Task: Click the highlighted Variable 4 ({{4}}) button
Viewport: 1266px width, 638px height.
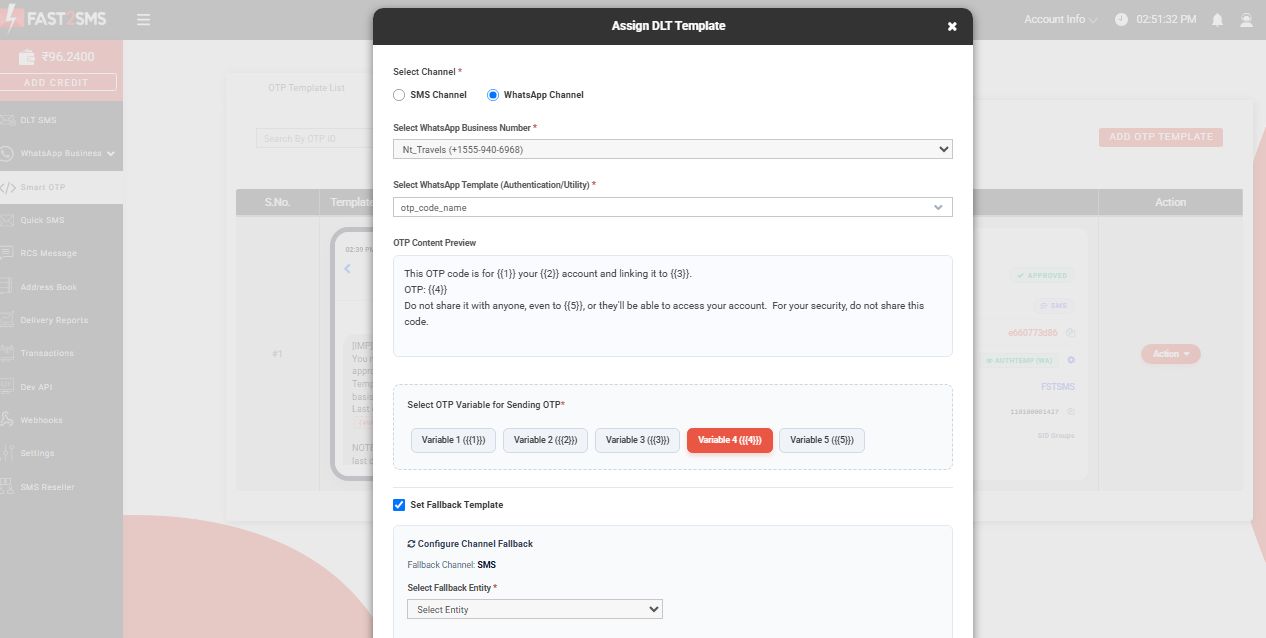Action: [730, 440]
